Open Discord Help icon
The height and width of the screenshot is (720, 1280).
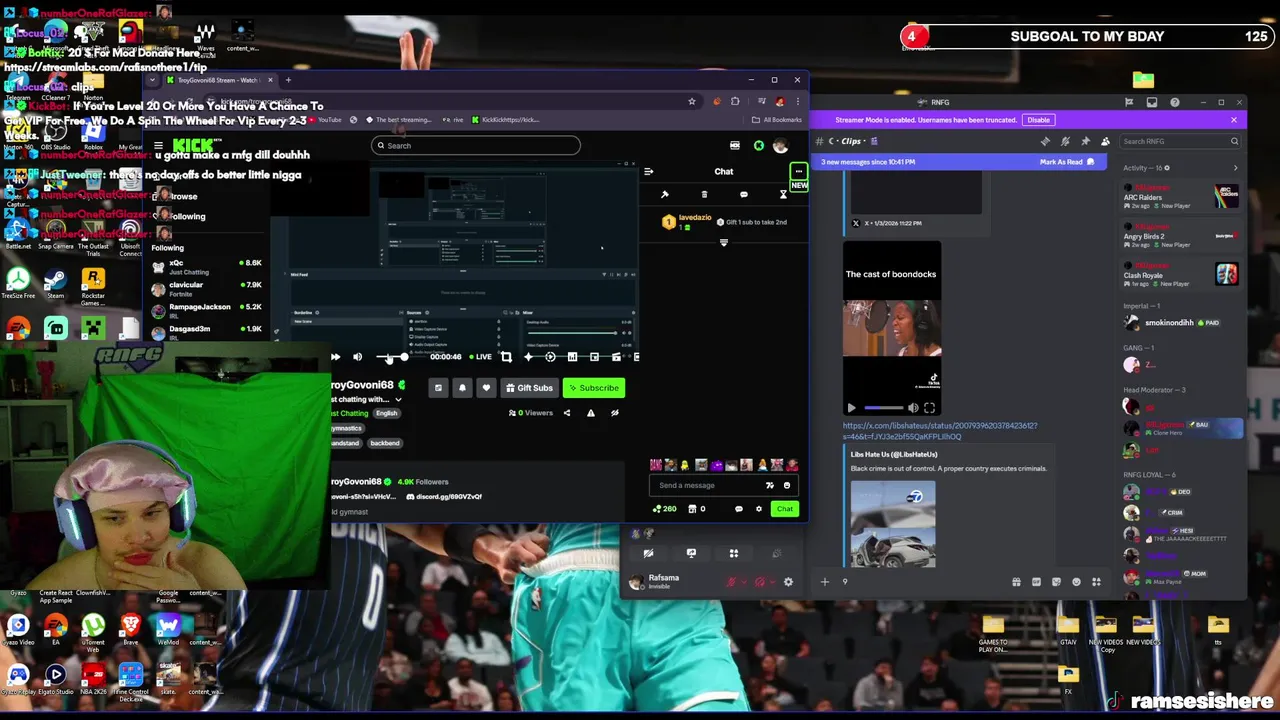click(x=1175, y=102)
